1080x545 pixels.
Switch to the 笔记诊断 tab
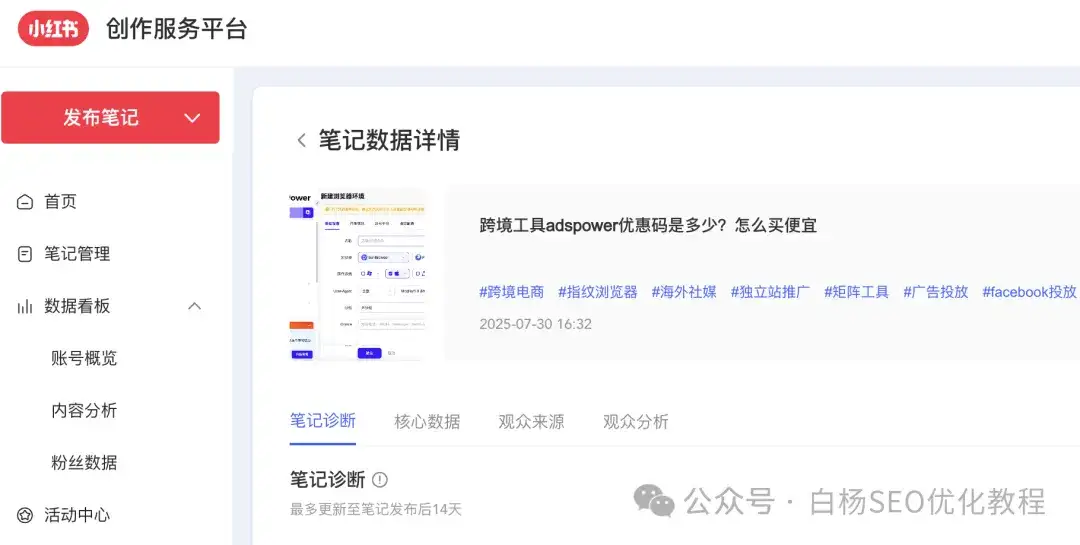pos(323,421)
